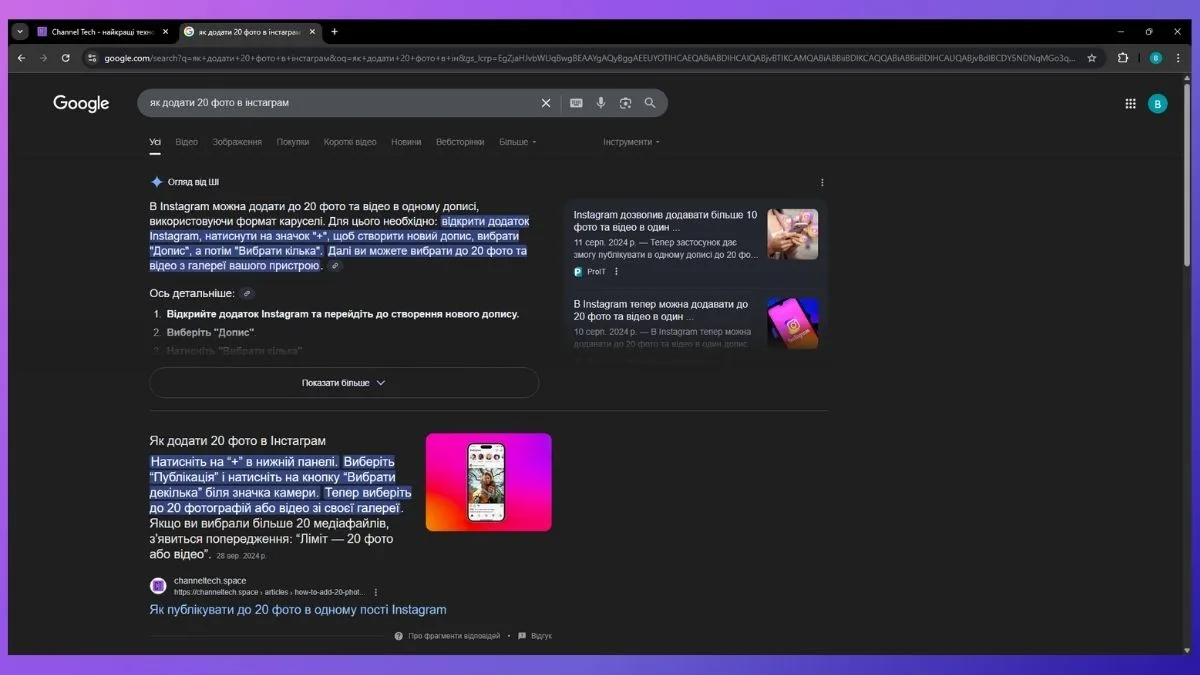Bookmark this page with star icon

pyautogui.click(x=1092, y=58)
